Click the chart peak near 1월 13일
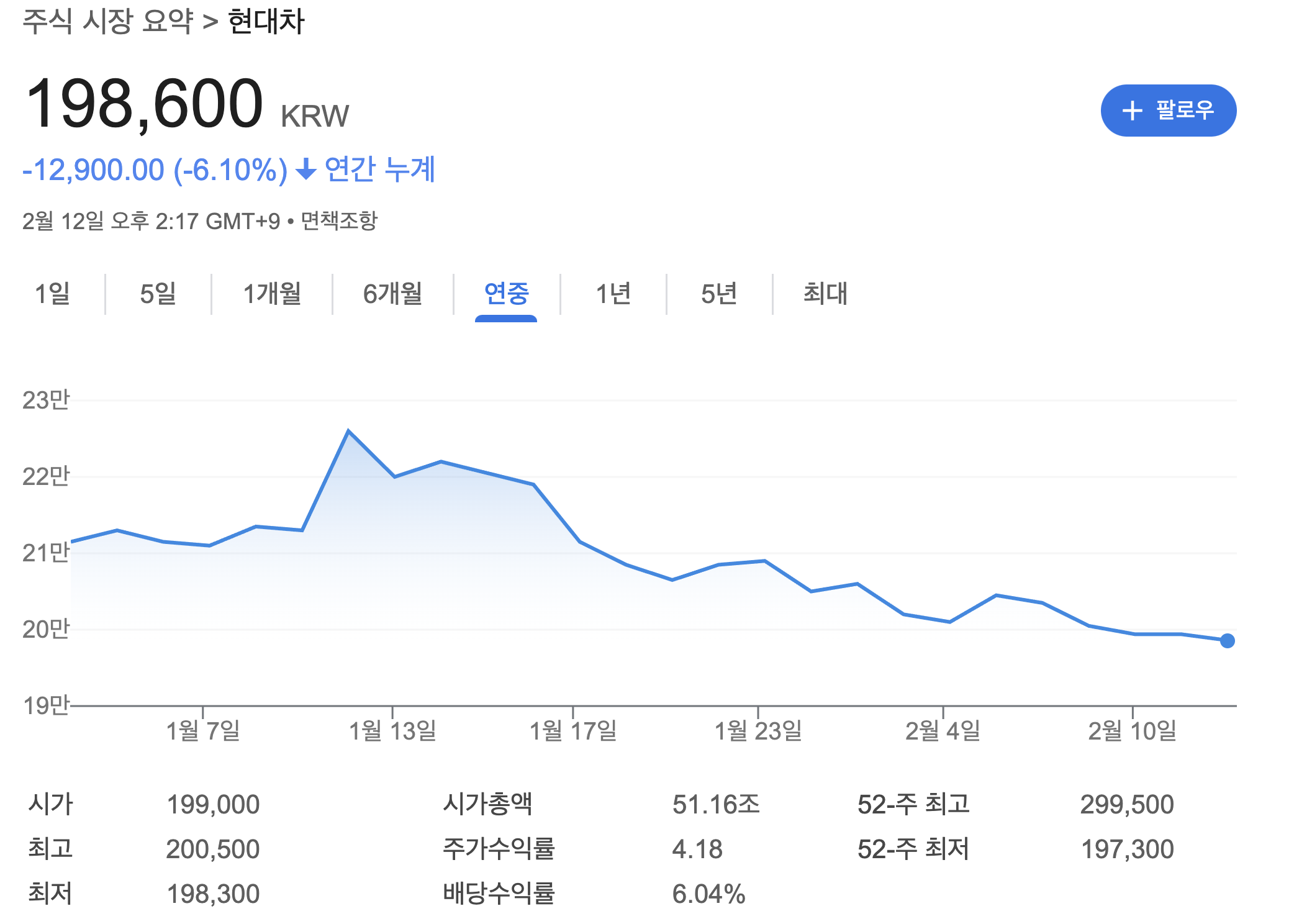 348,431
